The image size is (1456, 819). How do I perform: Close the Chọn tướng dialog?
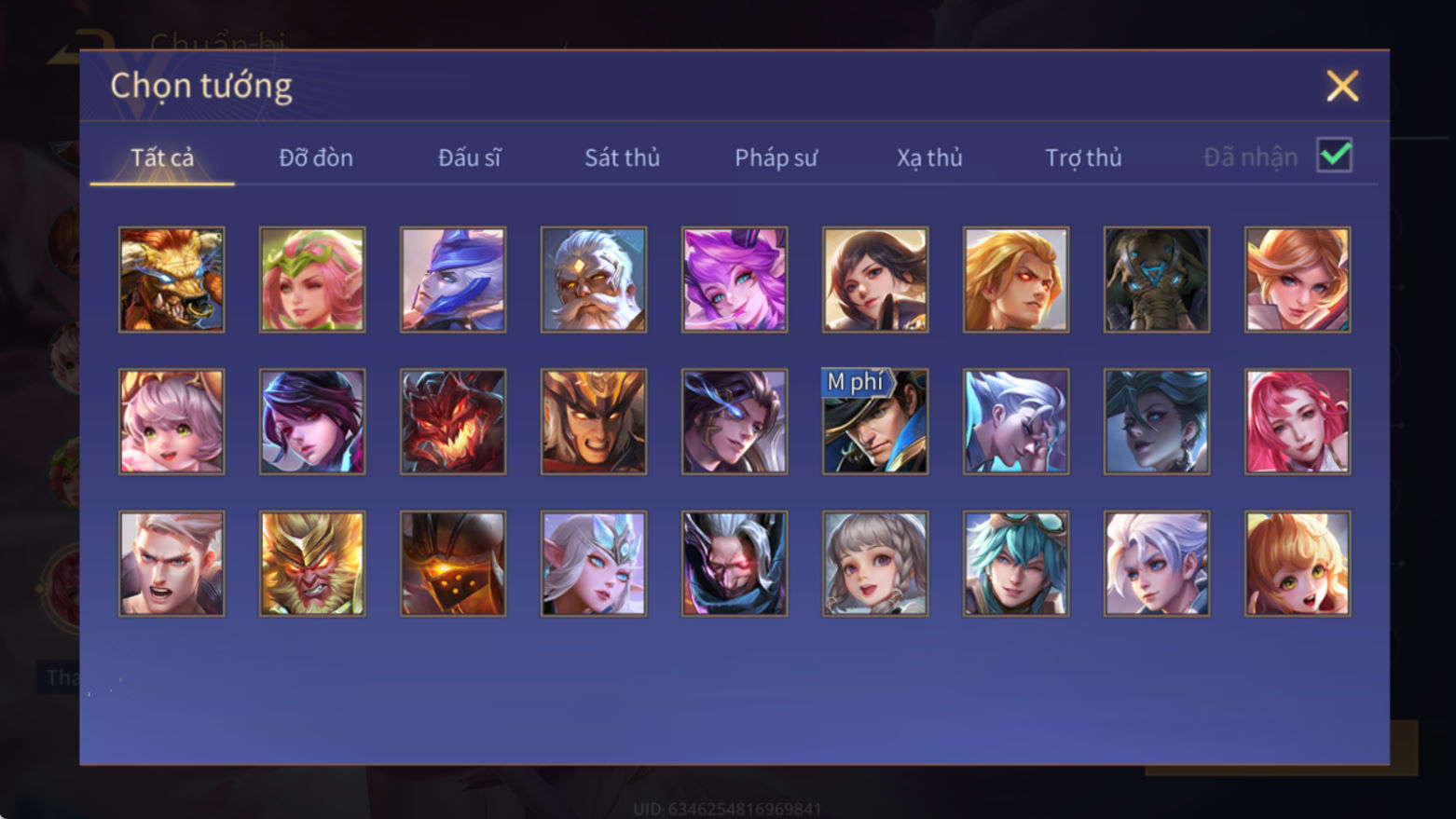pos(1342,86)
